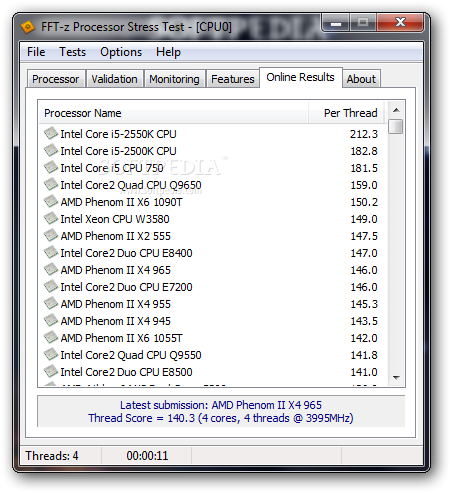
Task: Click chip icon beside Core2 Duo E8500
Action: click(x=51, y=371)
